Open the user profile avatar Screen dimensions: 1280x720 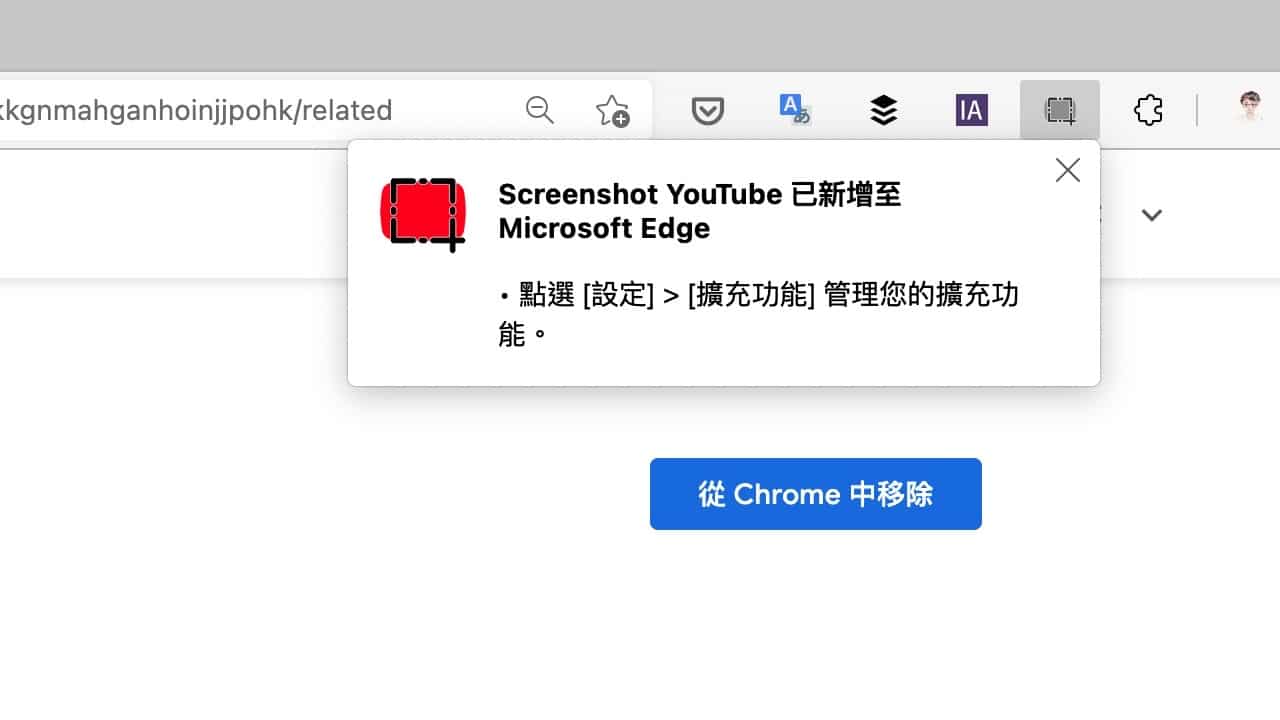click(1250, 109)
